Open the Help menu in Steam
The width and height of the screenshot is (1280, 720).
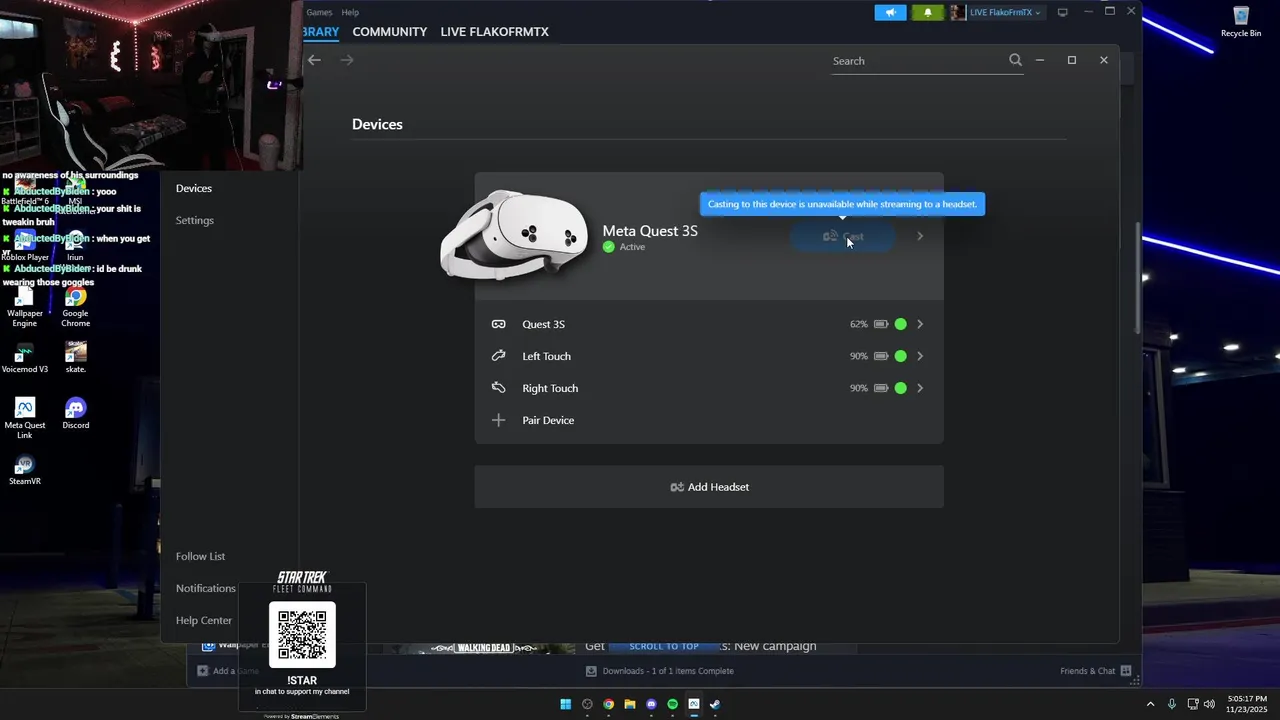(x=350, y=12)
